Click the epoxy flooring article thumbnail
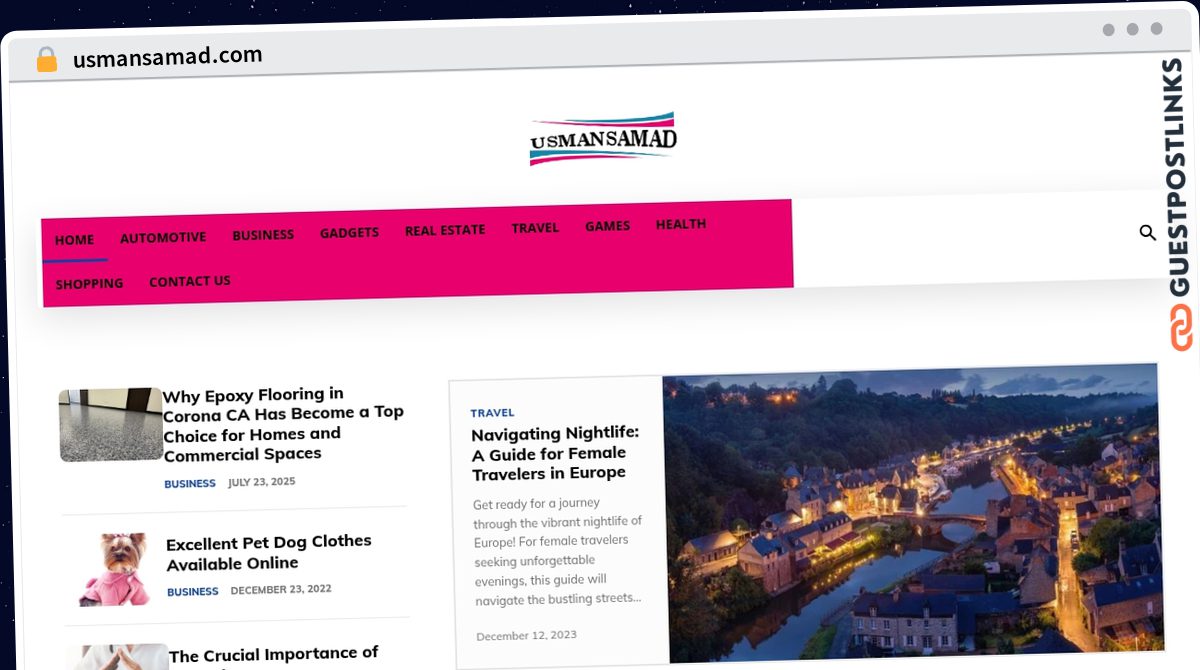 pos(110,424)
